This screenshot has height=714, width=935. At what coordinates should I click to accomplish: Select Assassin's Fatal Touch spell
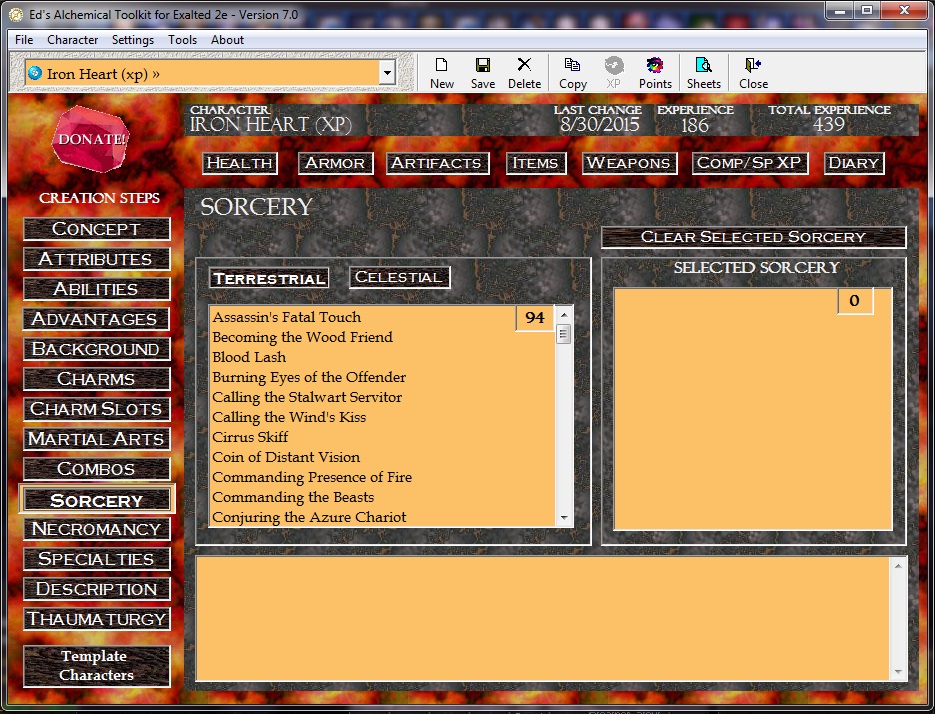click(287, 317)
